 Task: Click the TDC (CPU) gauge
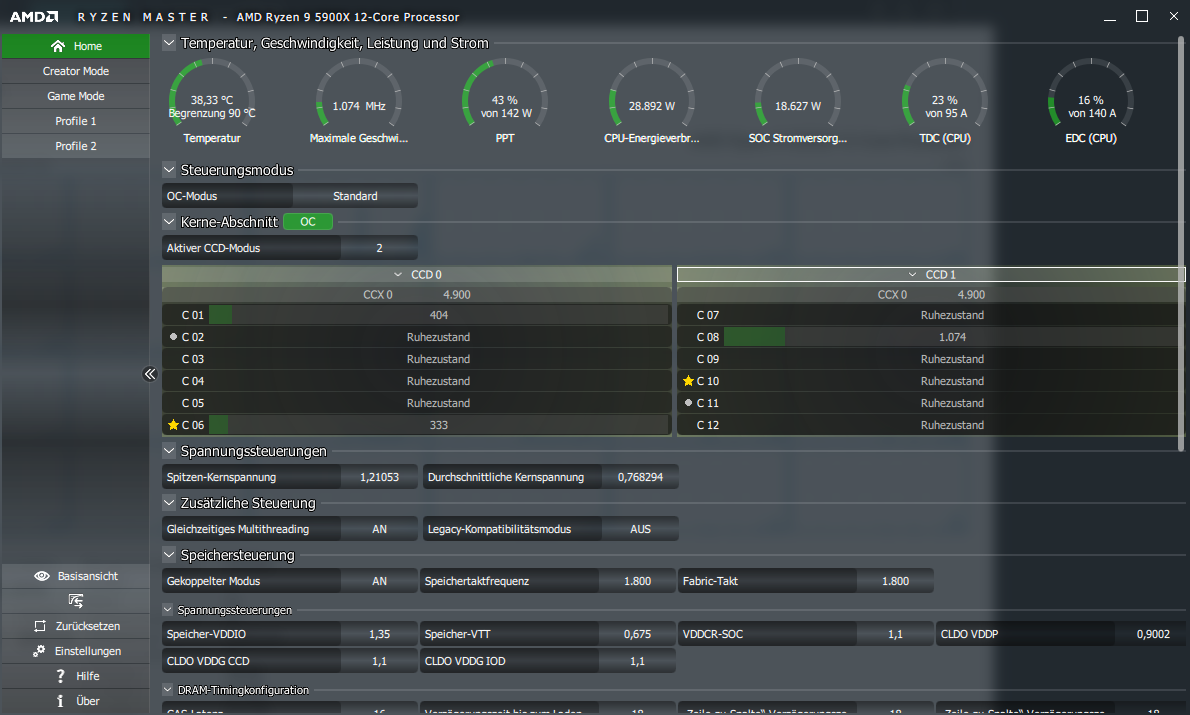click(x=945, y=101)
